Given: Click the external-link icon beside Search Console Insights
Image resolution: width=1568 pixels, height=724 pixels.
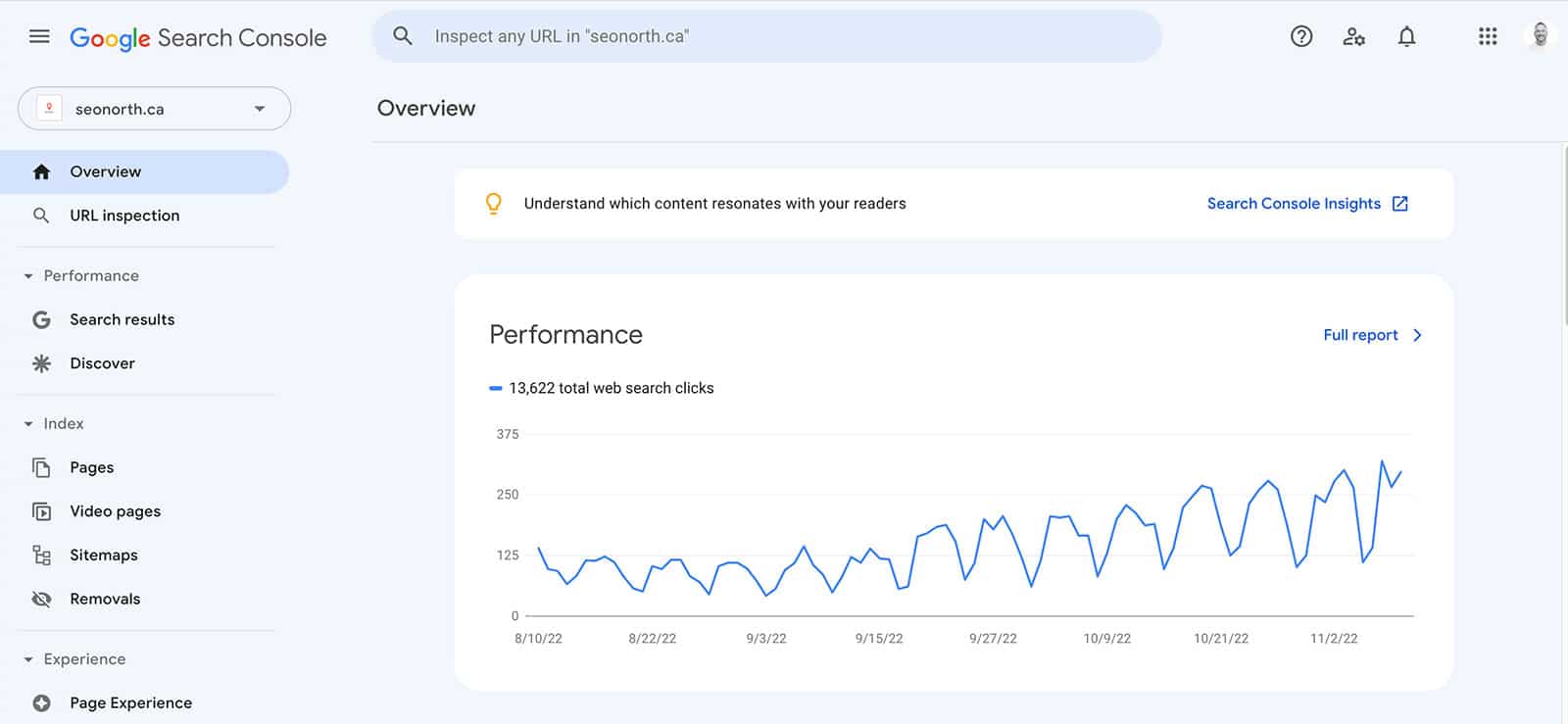Looking at the screenshot, I should tap(1400, 204).
